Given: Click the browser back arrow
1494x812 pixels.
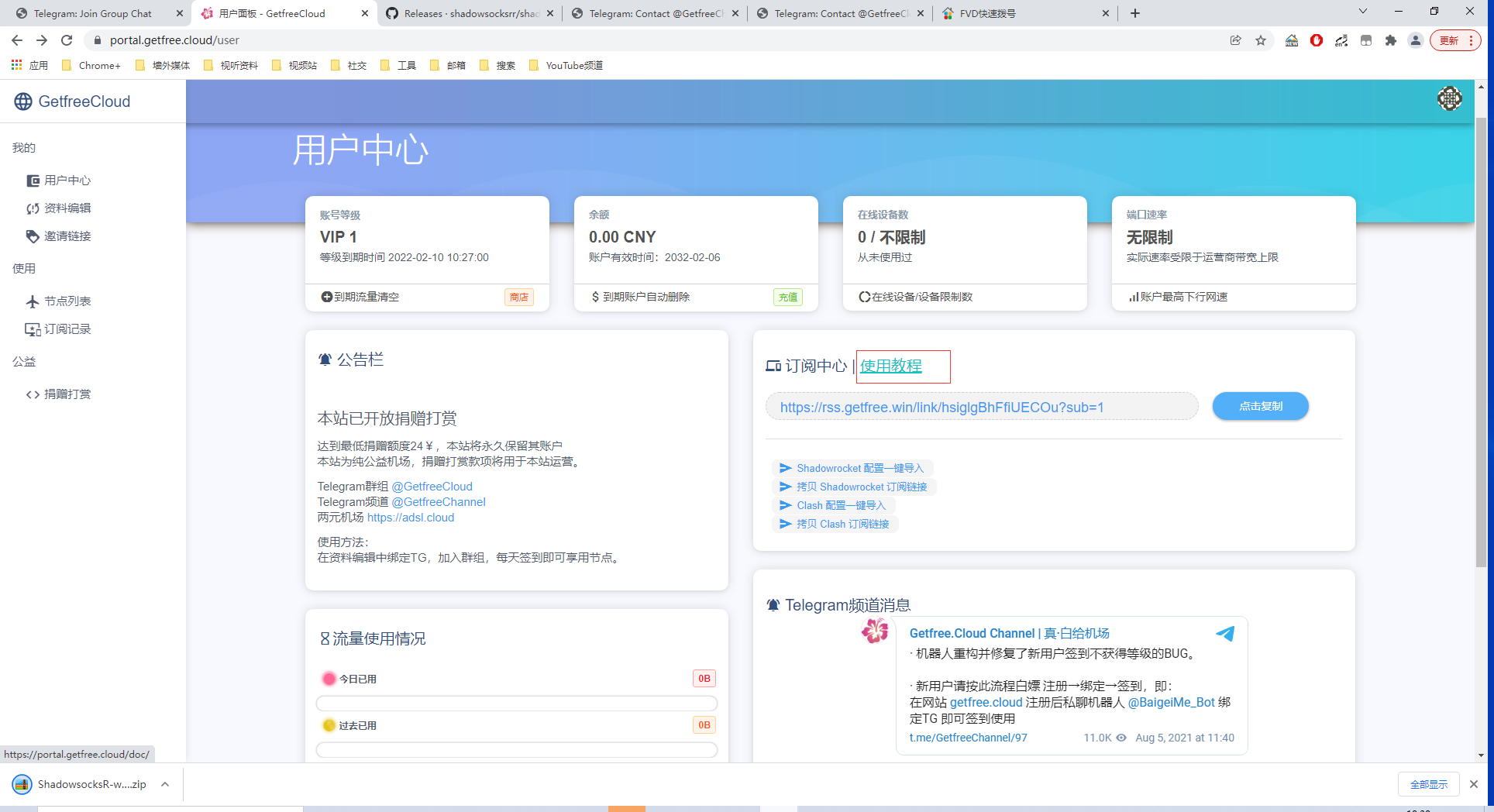Looking at the screenshot, I should 17,40.
